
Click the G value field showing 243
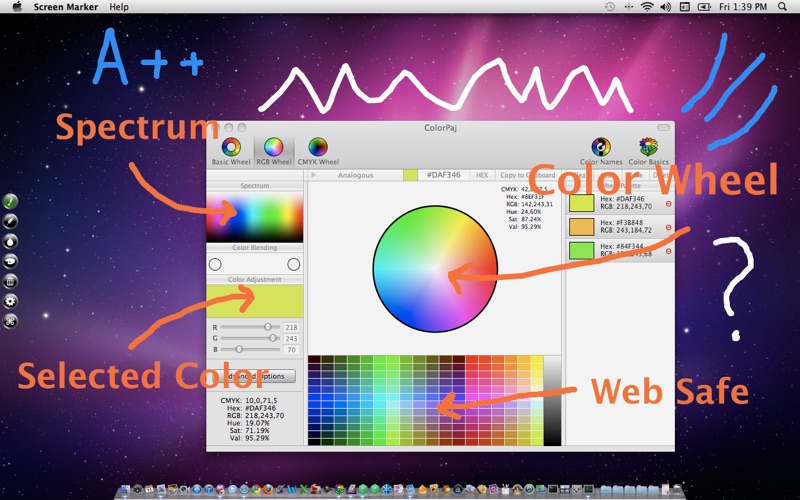click(x=291, y=339)
